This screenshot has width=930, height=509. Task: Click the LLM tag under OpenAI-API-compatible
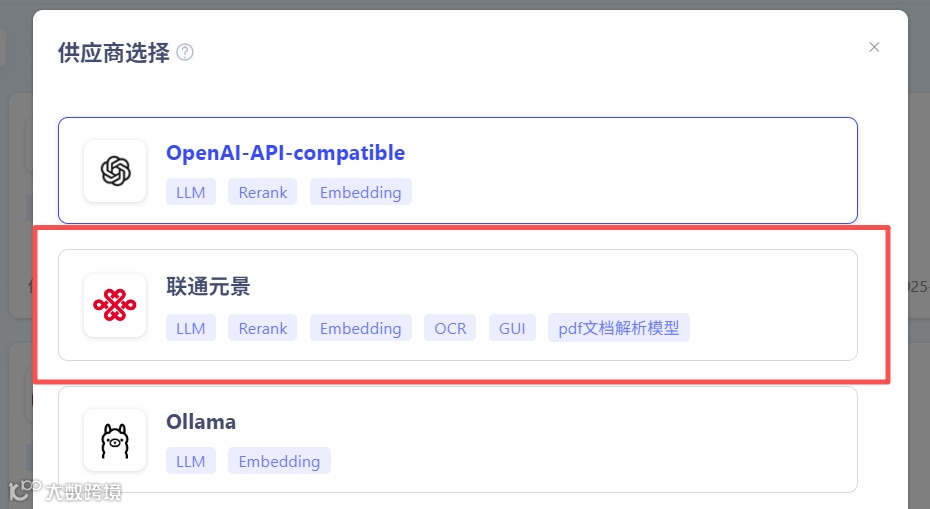(190, 192)
